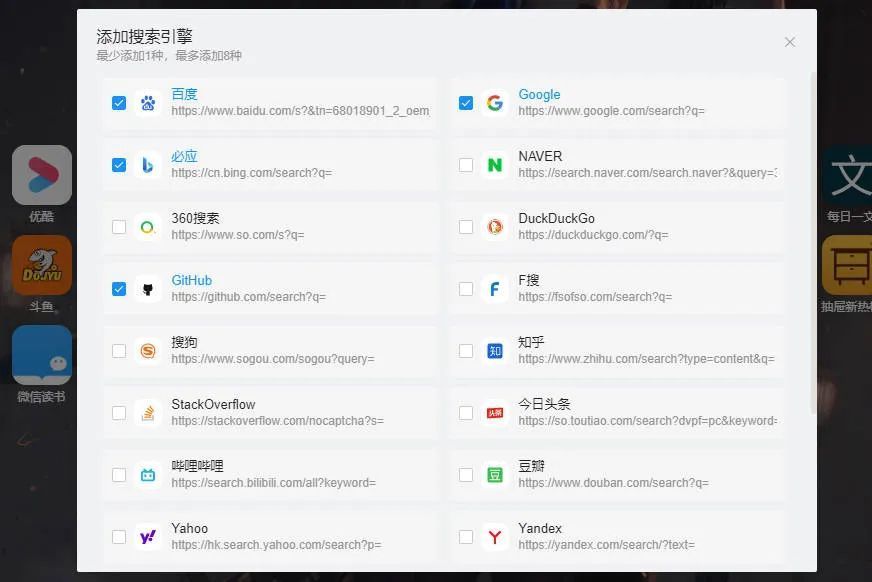This screenshot has height=582, width=872.
Task: Close the 添加搜索引擎 dialog
Action: point(789,42)
